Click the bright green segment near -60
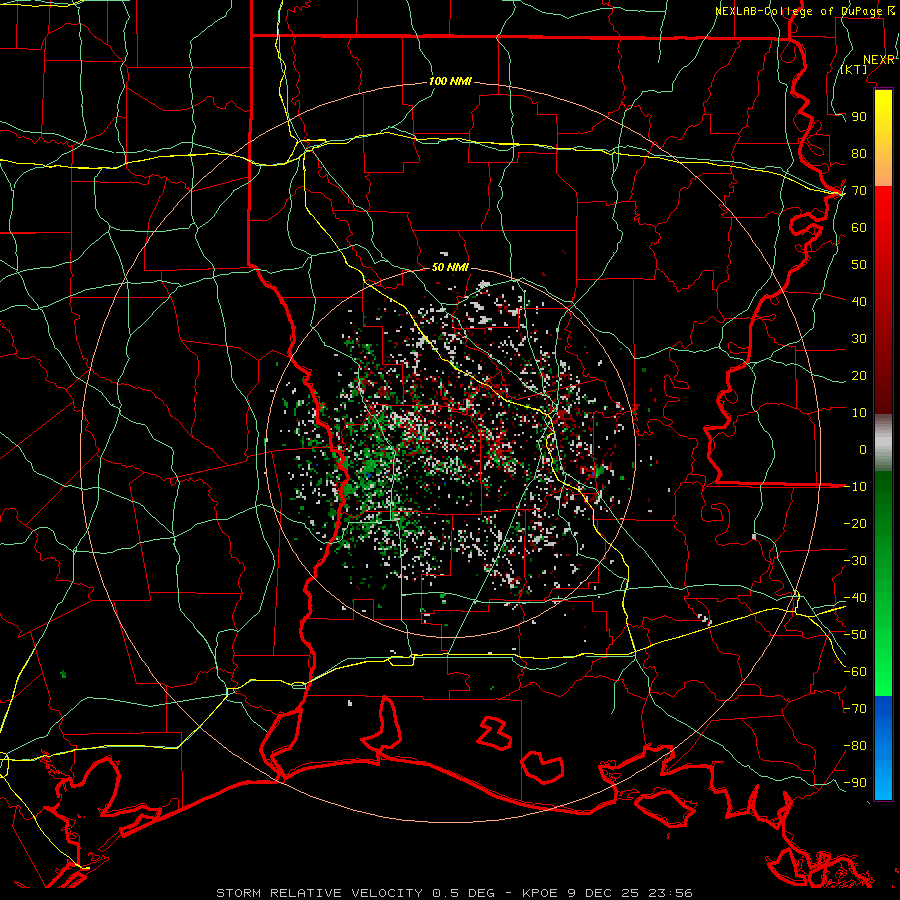900x900 pixels. [x=883, y=674]
